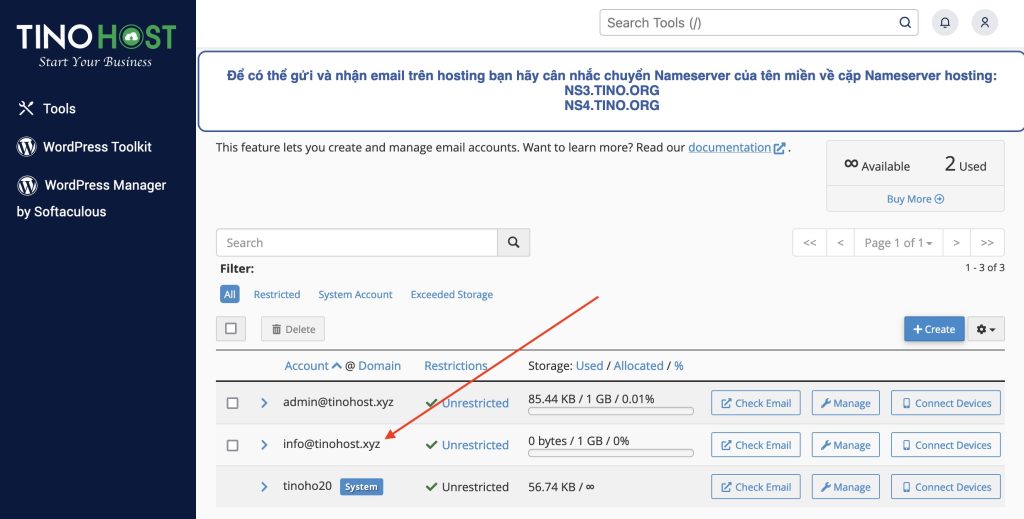
Task: Manage the tinoho20 account
Action: [846, 486]
